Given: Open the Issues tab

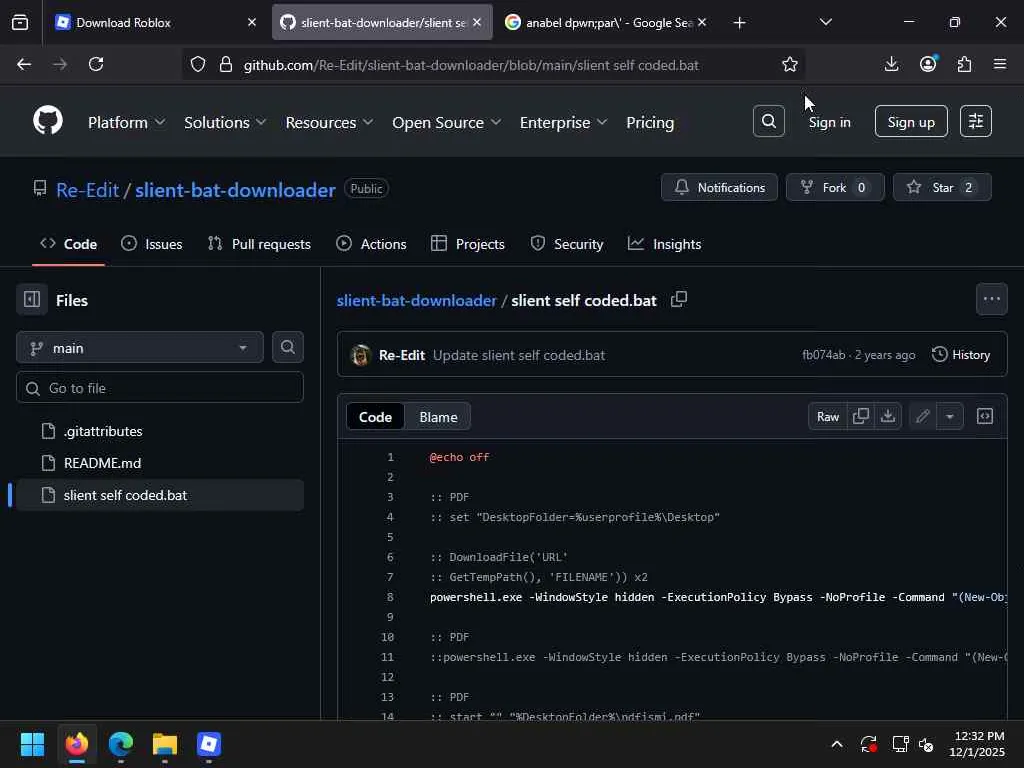Looking at the screenshot, I should pyautogui.click(x=152, y=244).
